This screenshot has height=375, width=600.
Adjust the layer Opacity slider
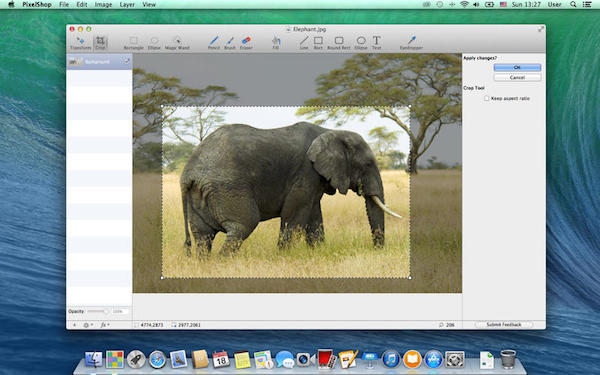(98, 311)
